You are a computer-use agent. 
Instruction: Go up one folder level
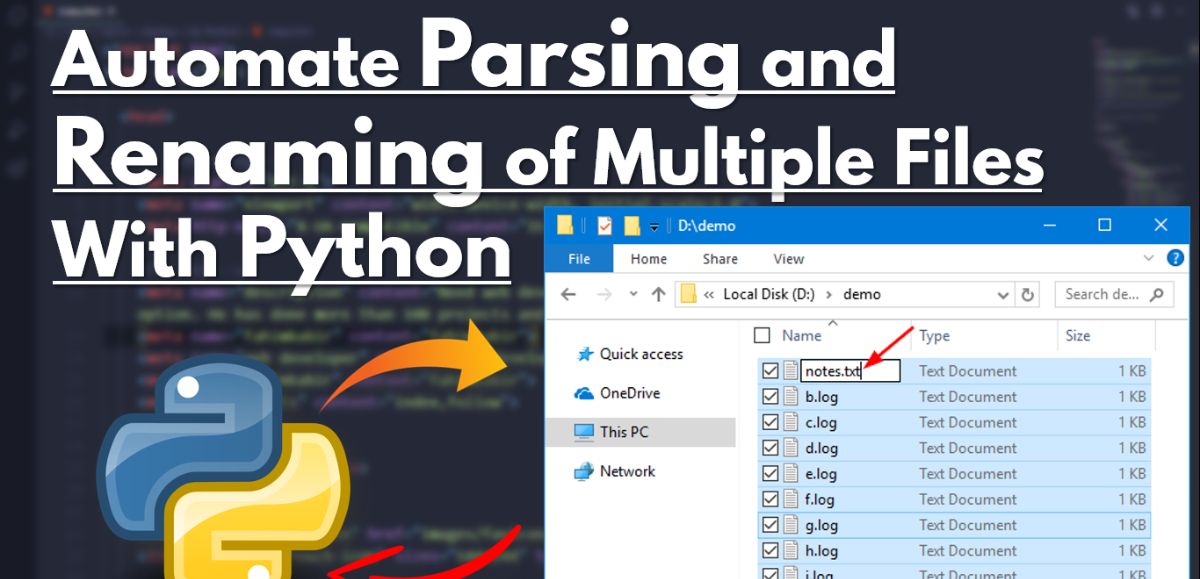[x=658, y=294]
